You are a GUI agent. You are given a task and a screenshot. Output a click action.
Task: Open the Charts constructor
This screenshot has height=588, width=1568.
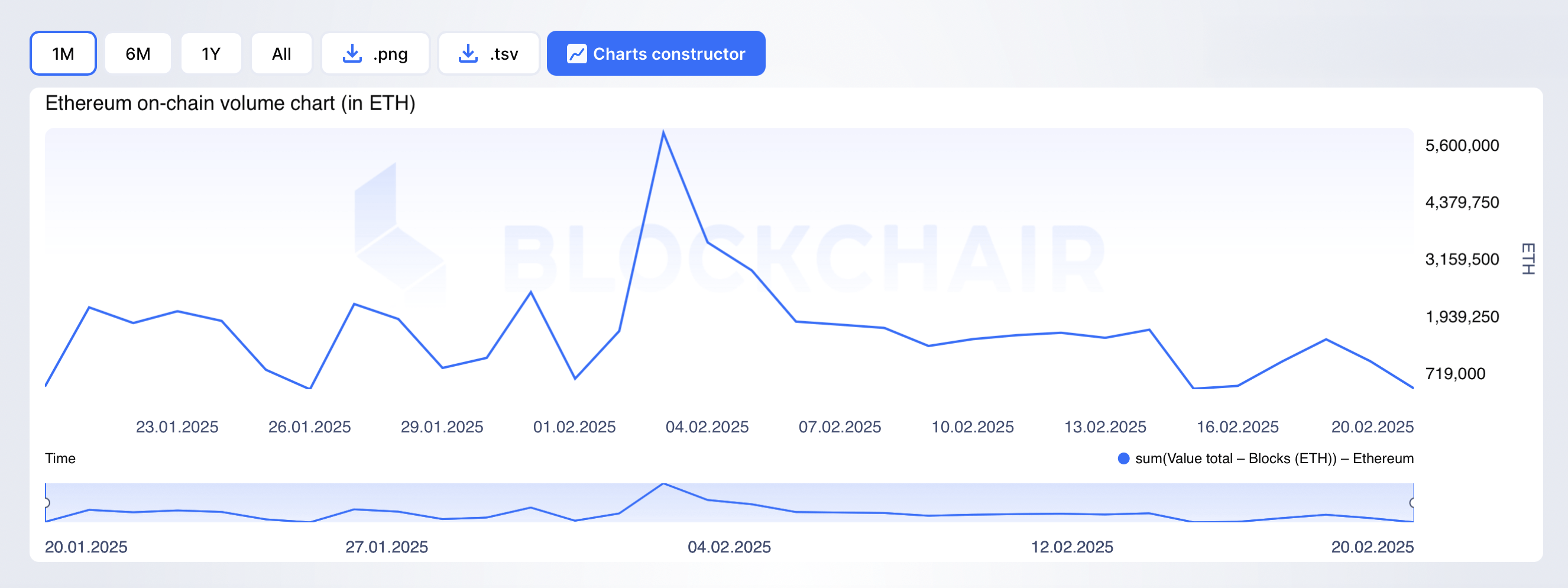pos(656,53)
